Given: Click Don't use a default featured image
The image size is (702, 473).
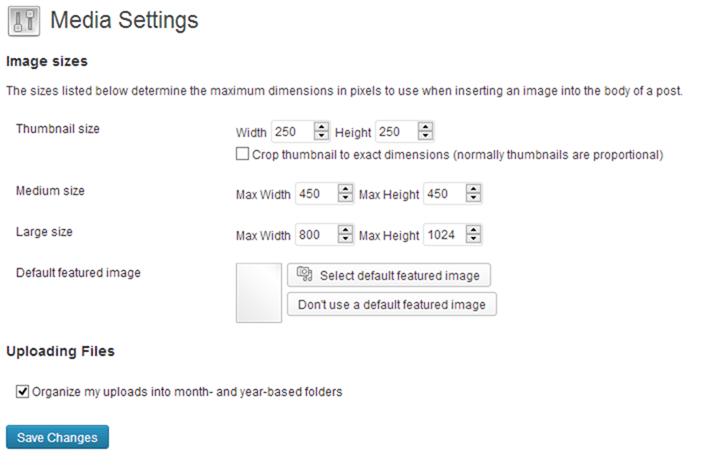Looking at the screenshot, I should 392,304.
